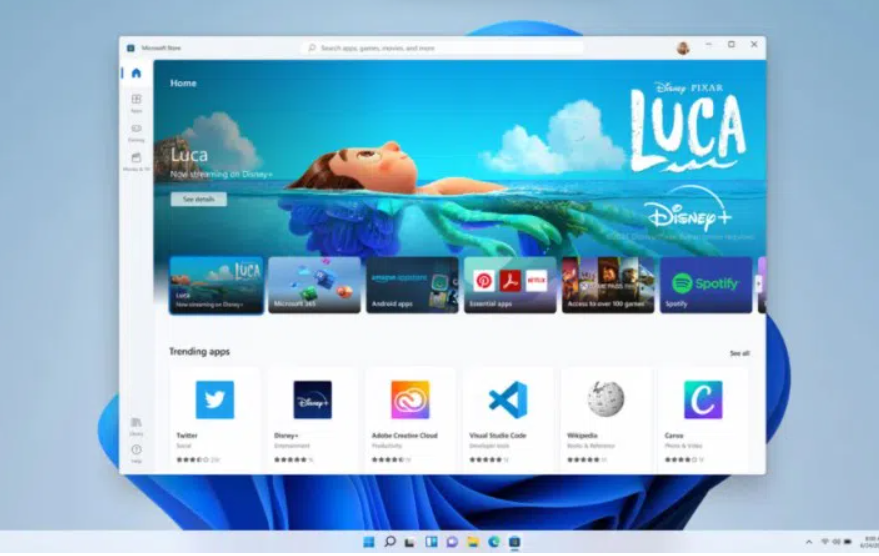Open the Gaming section in sidebar

[x=136, y=131]
